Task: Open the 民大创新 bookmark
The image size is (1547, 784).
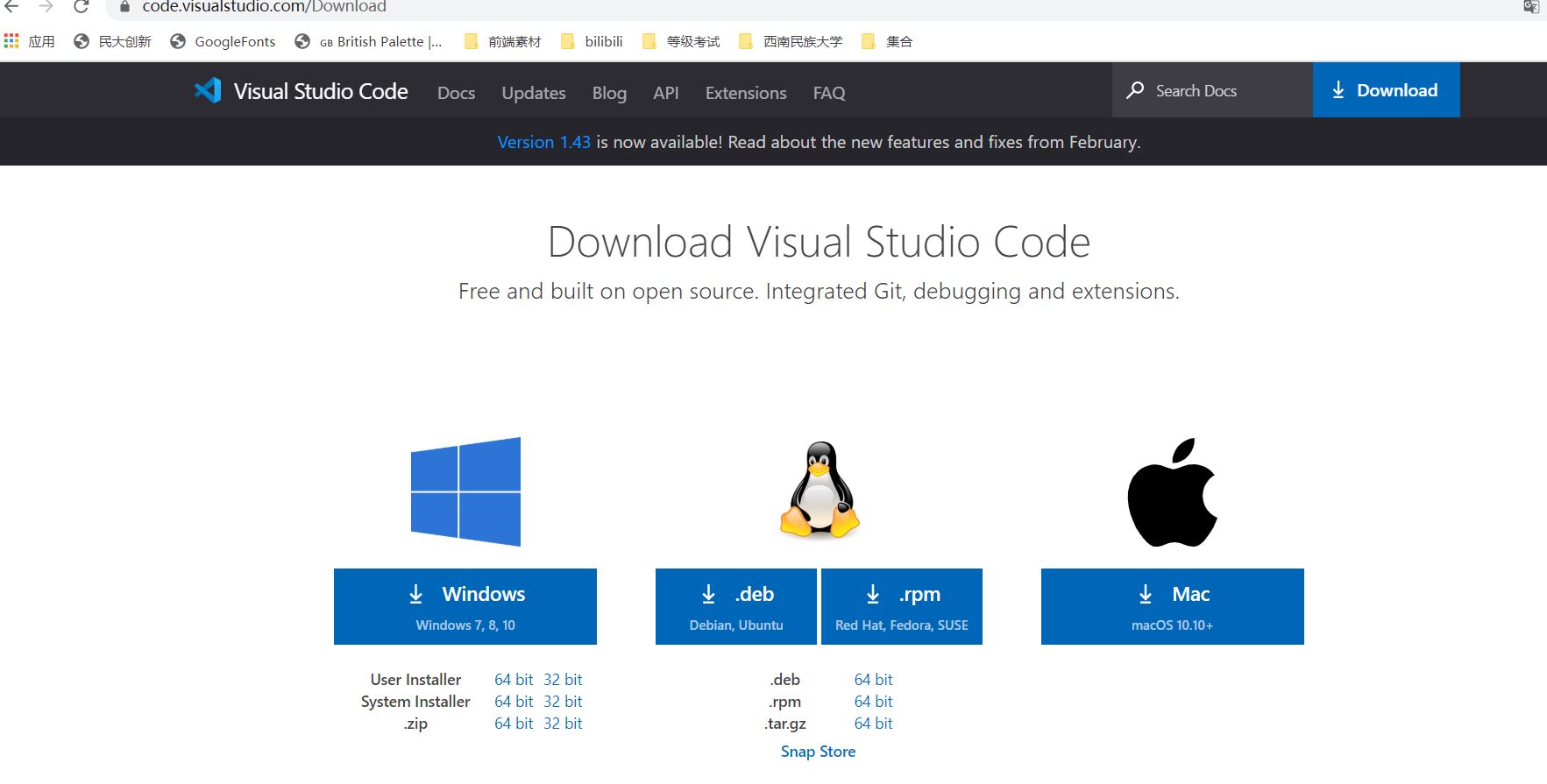Action: tap(112, 41)
